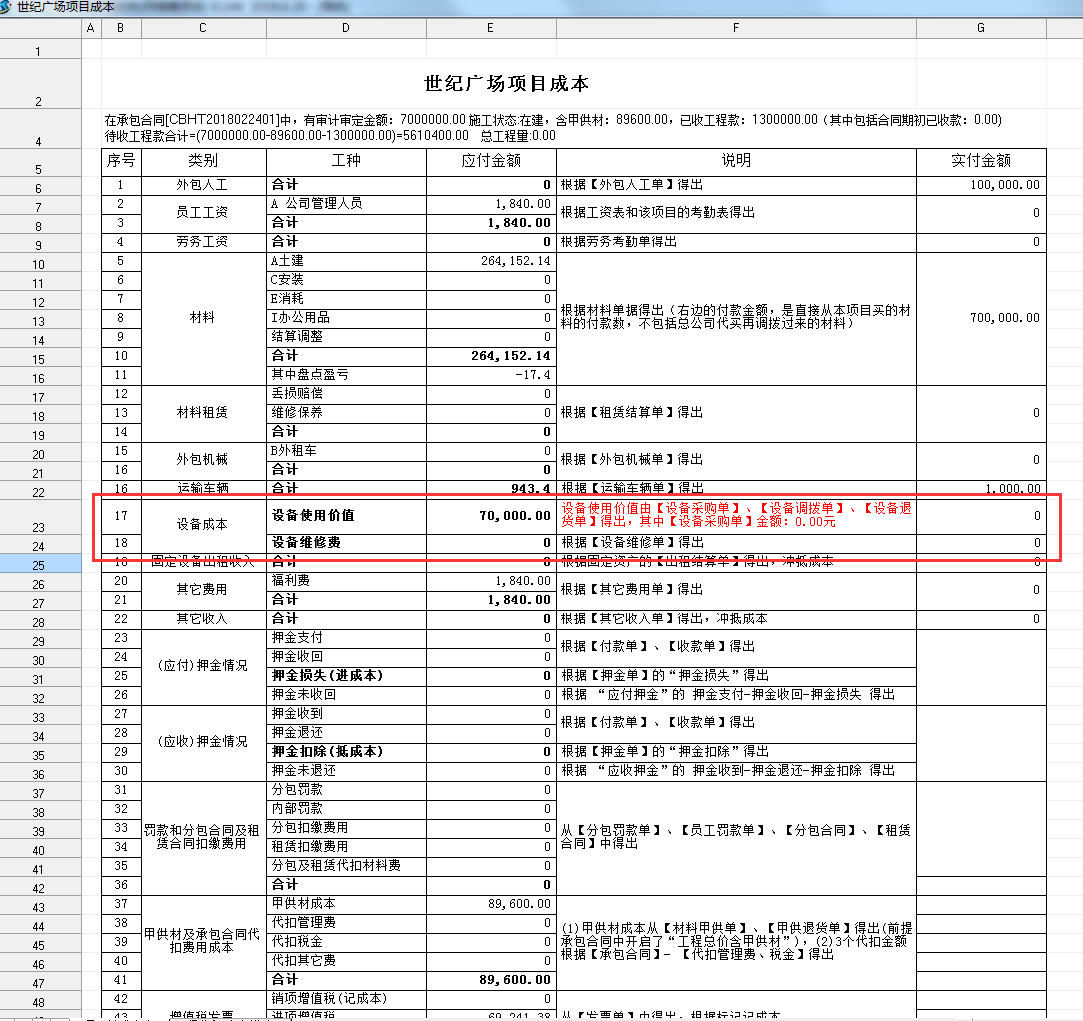The height and width of the screenshot is (1021, 1083).
Task: Select the 实付金额 header cell
Action: tap(980, 161)
